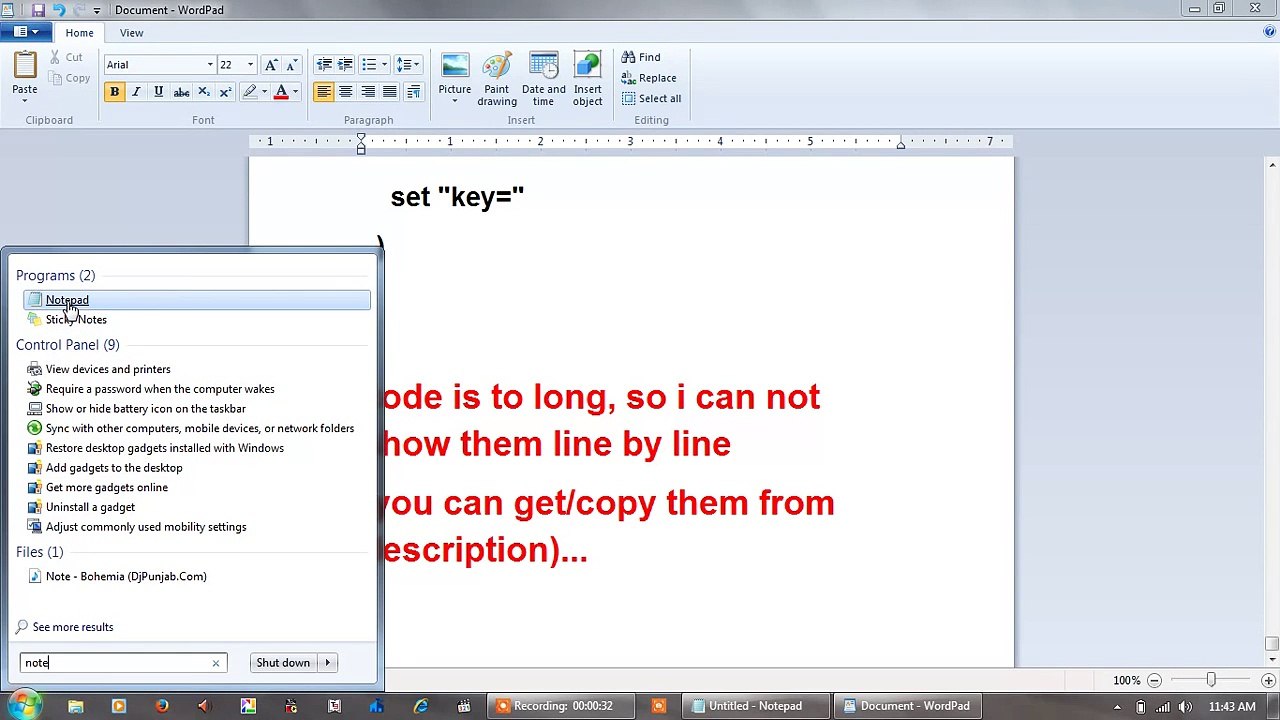Open Firefox from the taskbar
This screenshot has height=720, width=1280.
coord(162,706)
